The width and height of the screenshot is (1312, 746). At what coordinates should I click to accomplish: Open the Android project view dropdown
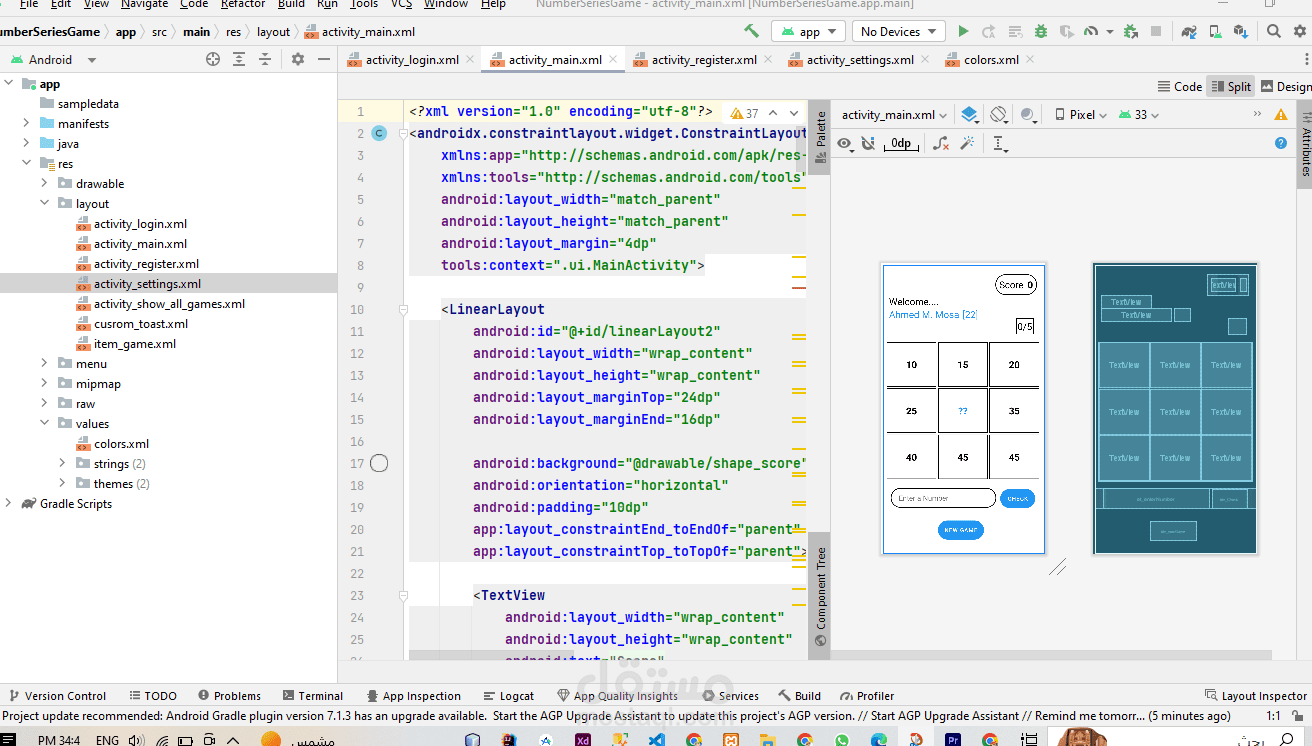coord(53,60)
